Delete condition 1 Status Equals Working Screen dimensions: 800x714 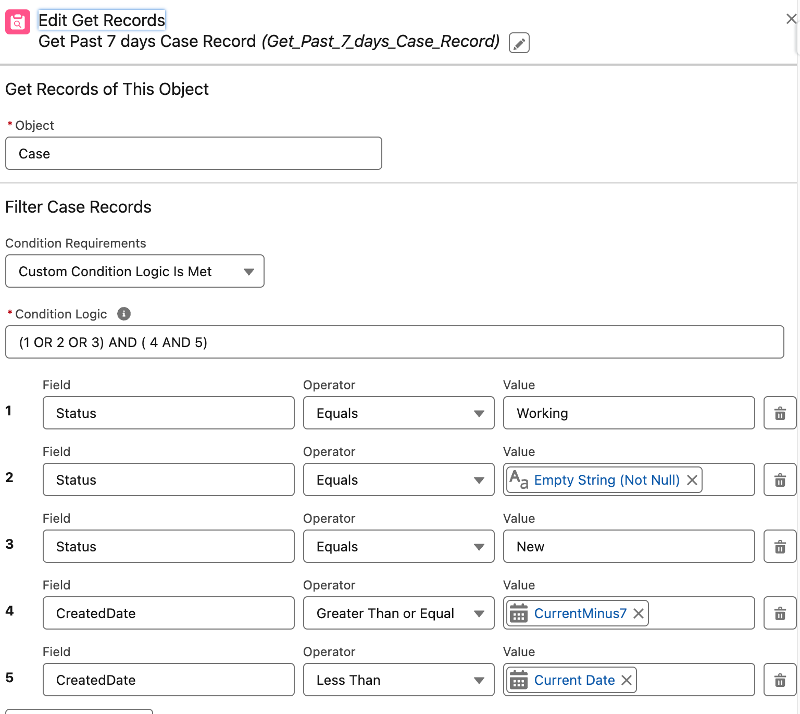[780, 413]
